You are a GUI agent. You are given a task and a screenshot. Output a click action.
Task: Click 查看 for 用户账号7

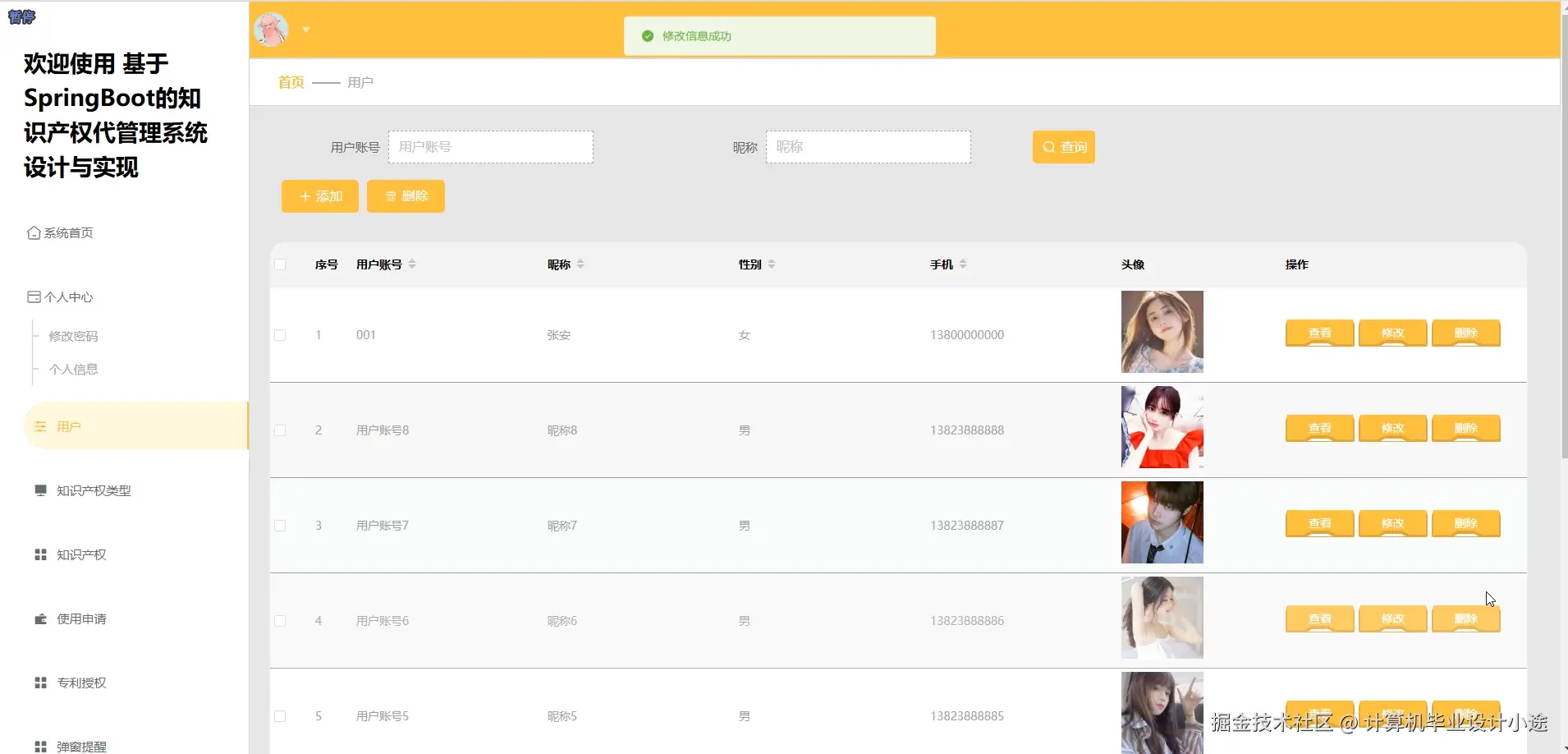tap(1320, 524)
